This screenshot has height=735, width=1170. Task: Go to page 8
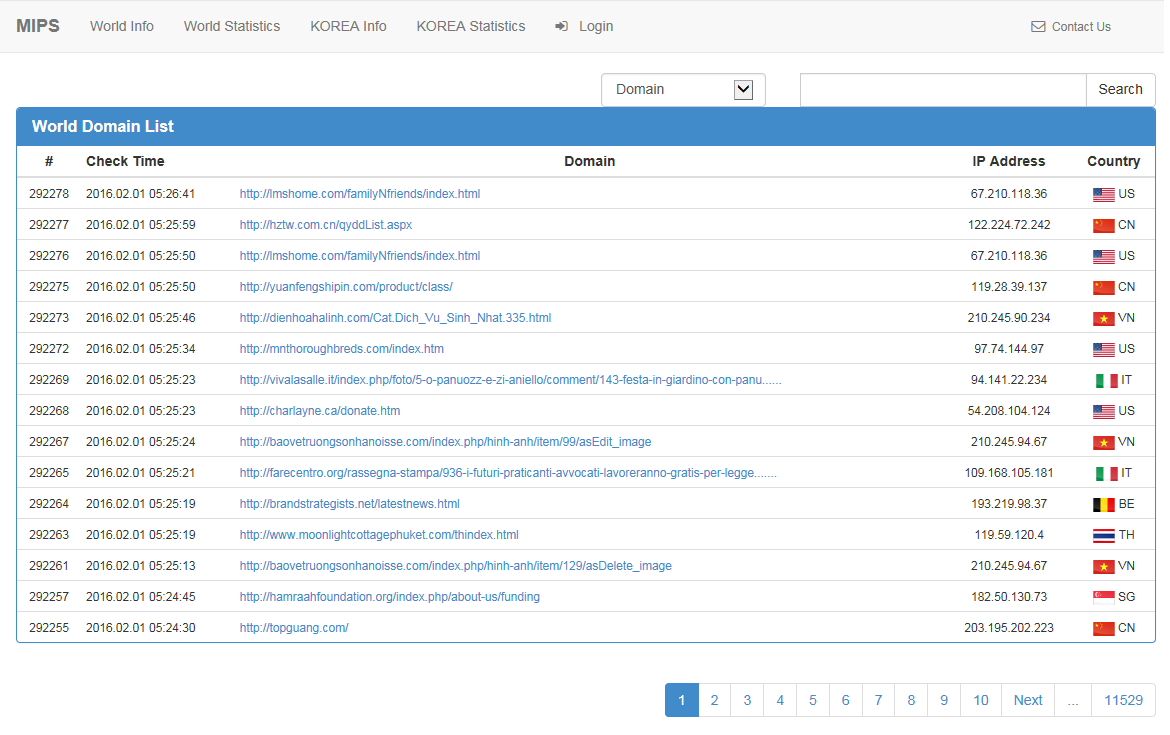(911, 700)
